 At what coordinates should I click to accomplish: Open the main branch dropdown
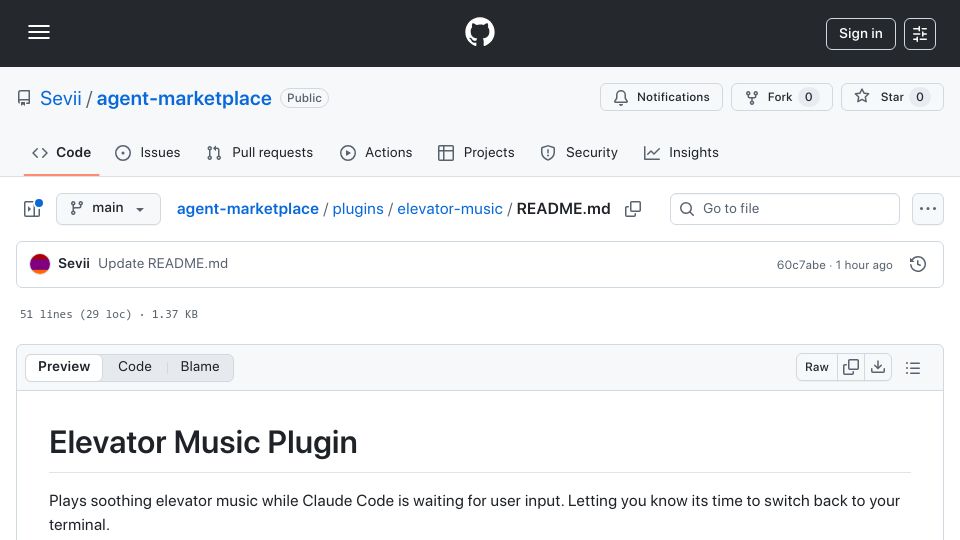(x=108, y=209)
